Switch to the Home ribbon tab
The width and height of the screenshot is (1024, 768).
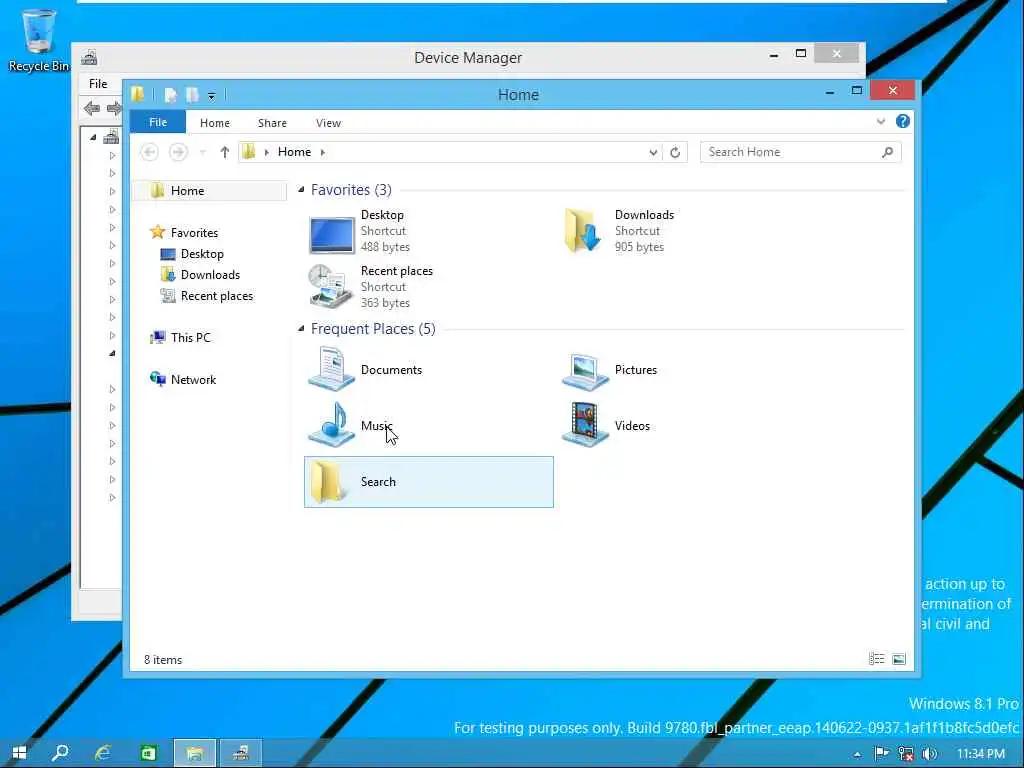[215, 123]
